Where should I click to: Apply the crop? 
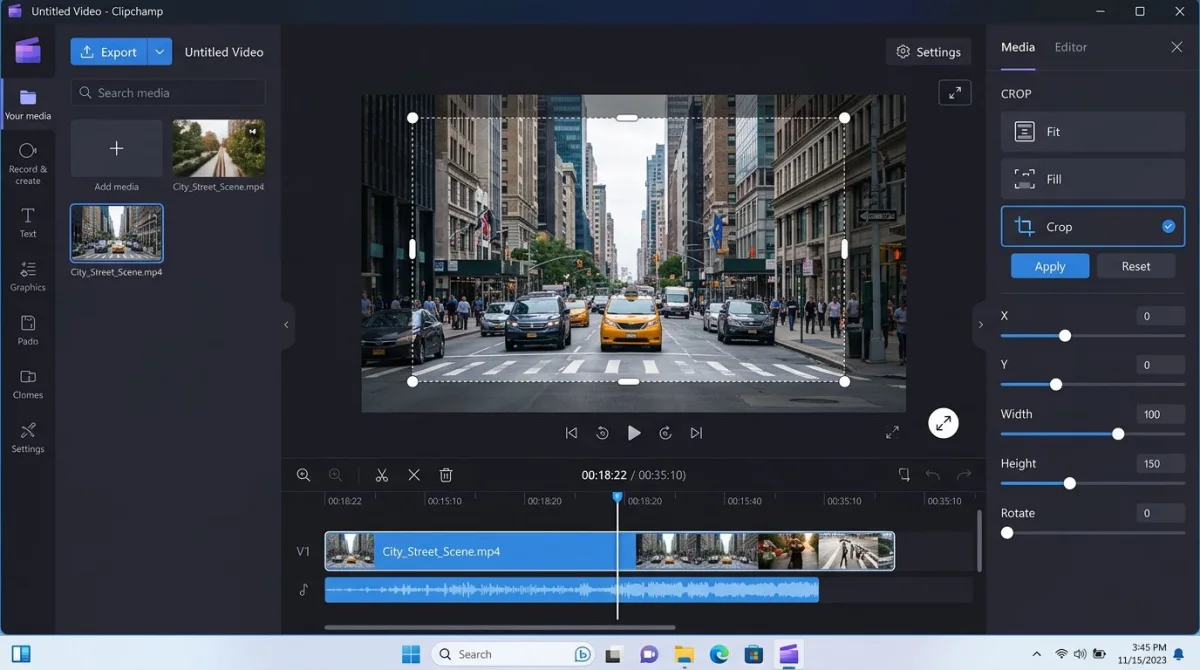tap(1050, 266)
